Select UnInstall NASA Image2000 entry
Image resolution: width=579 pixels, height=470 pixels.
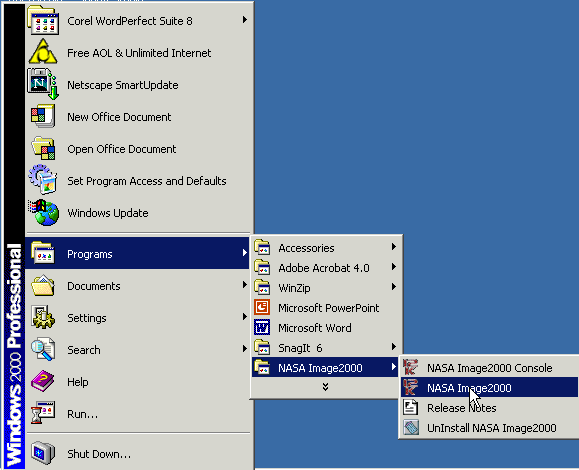[489, 428]
